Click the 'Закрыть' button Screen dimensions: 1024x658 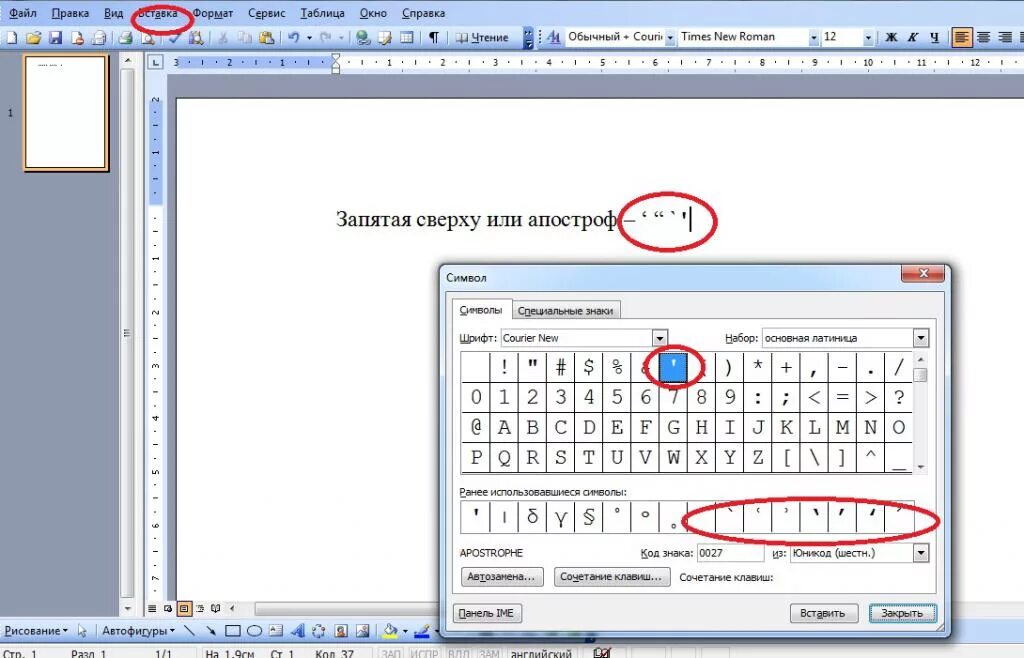902,613
